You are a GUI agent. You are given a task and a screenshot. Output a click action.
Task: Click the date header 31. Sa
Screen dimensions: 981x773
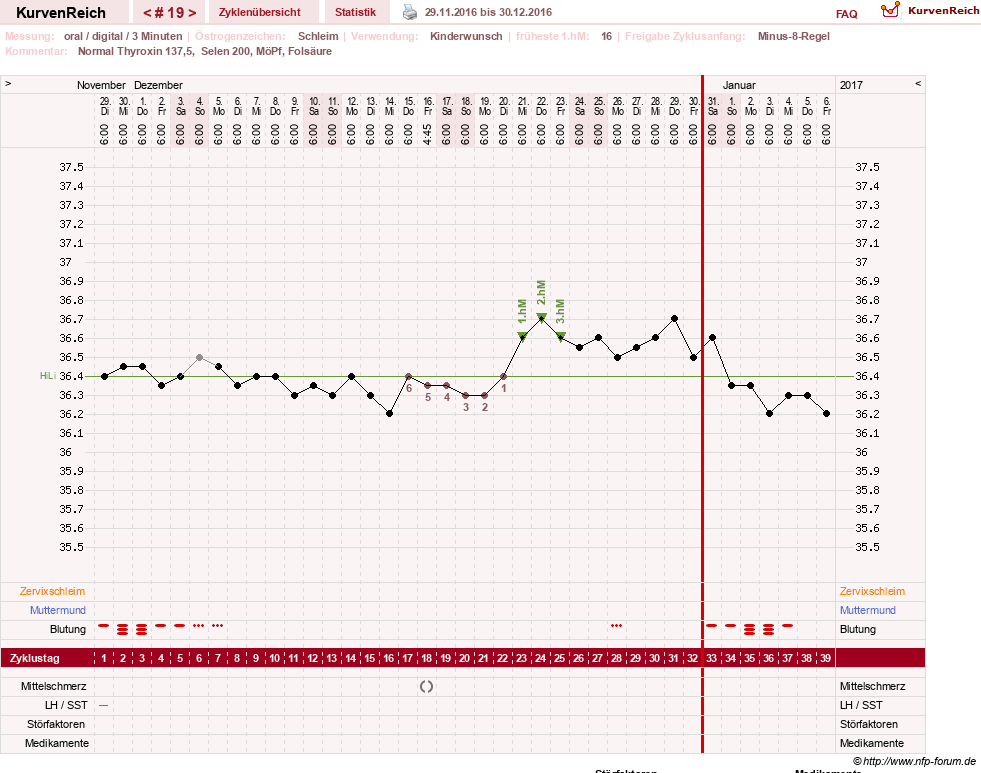pos(713,106)
